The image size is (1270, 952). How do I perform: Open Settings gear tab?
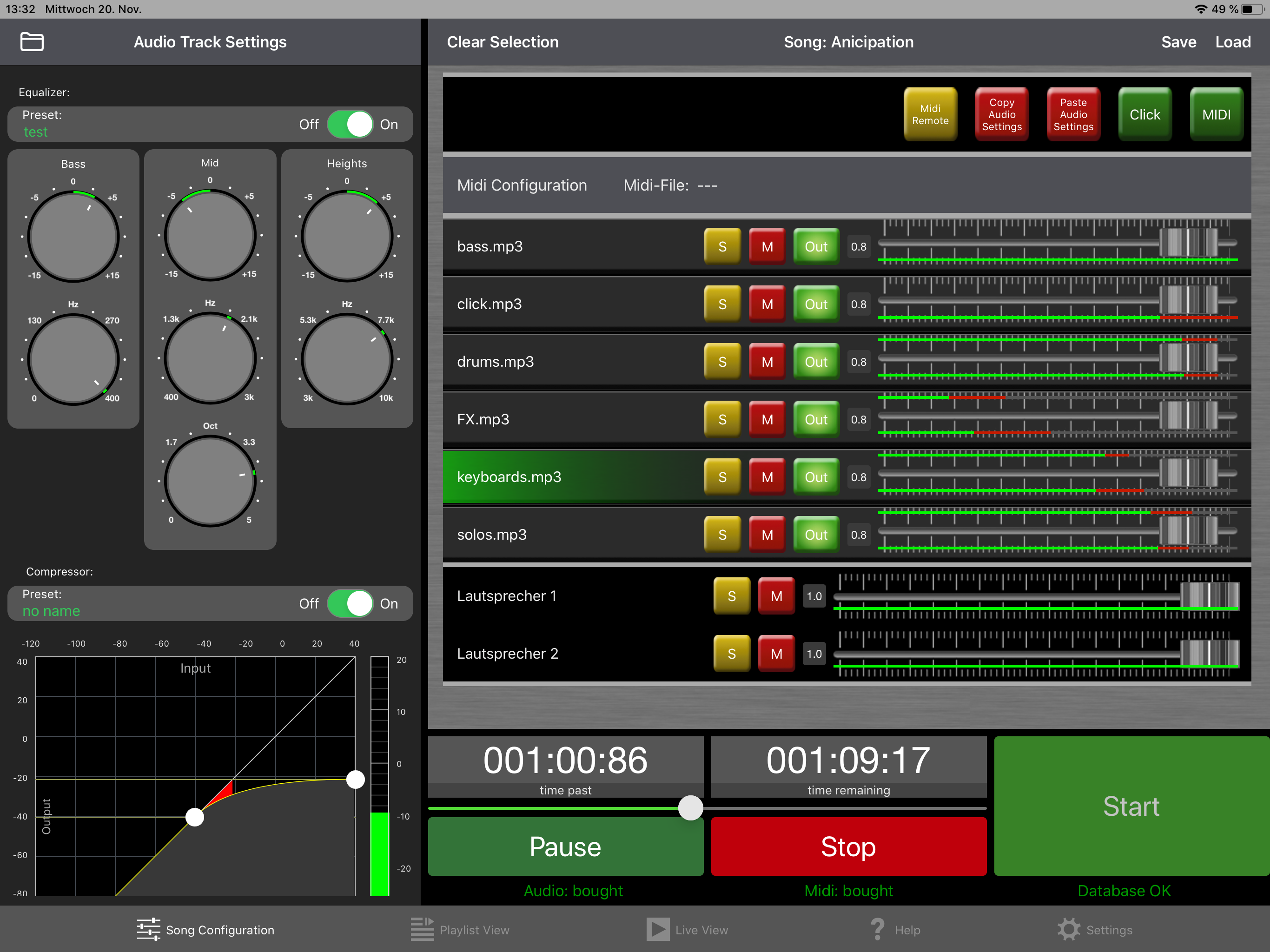1068,930
